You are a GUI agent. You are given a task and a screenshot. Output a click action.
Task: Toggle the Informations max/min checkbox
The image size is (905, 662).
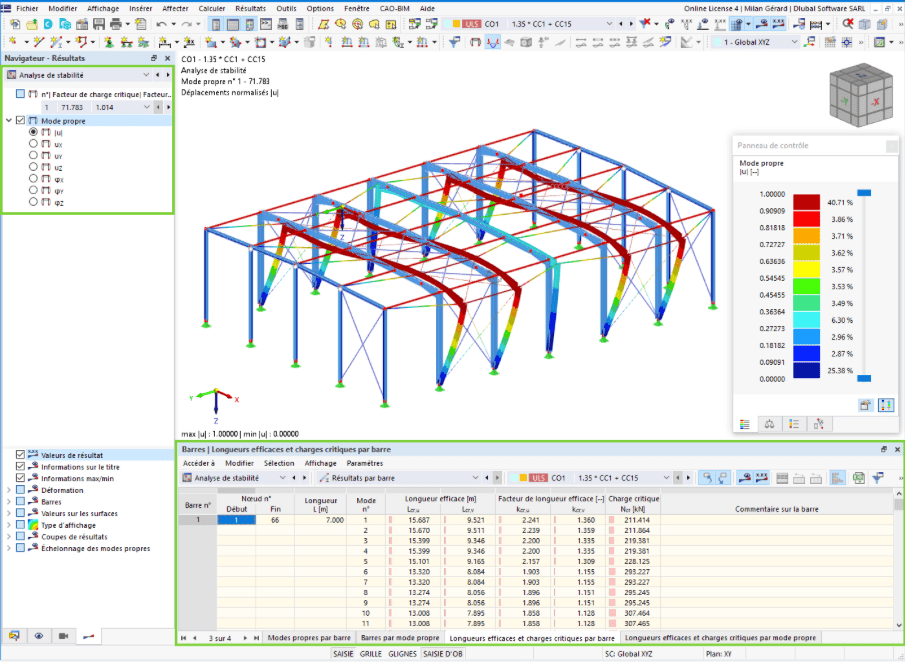coord(21,478)
